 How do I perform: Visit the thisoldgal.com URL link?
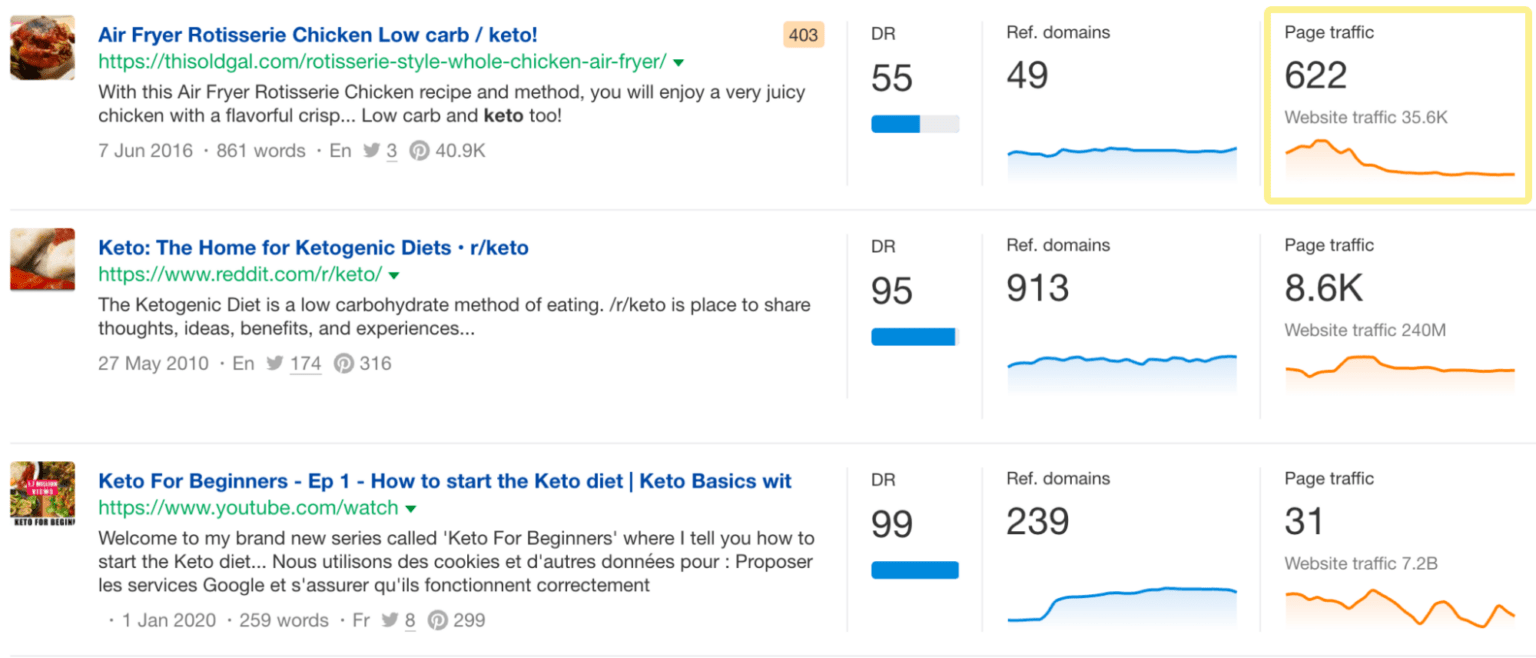click(x=381, y=61)
